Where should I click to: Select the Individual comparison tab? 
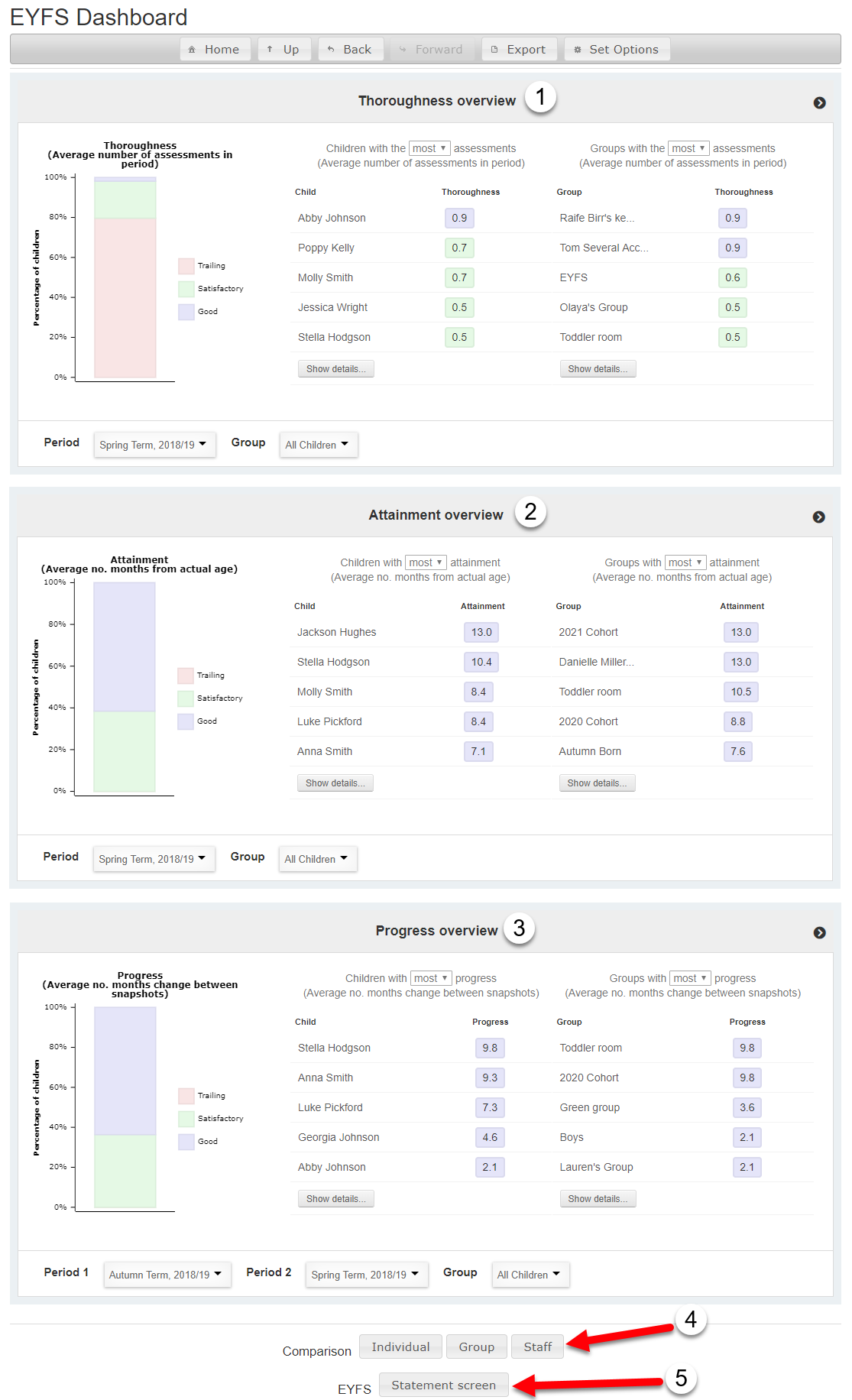400,1347
